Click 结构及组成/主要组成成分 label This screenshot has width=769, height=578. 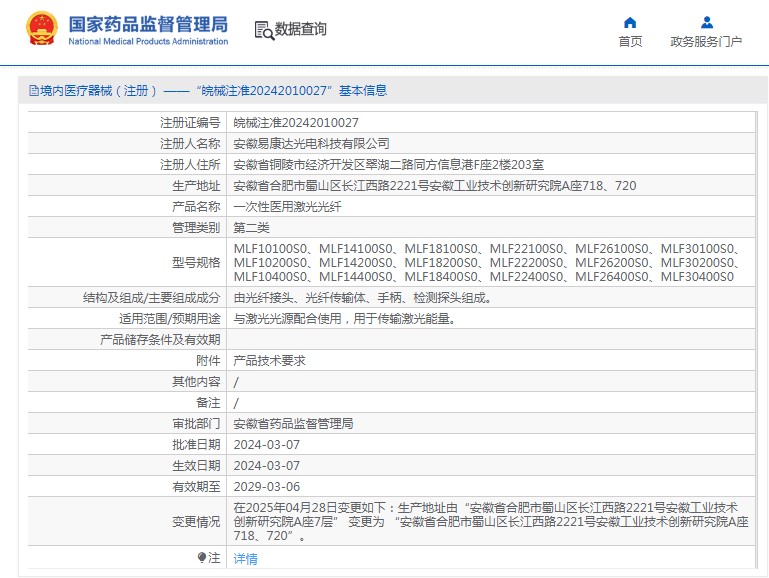[152, 298]
